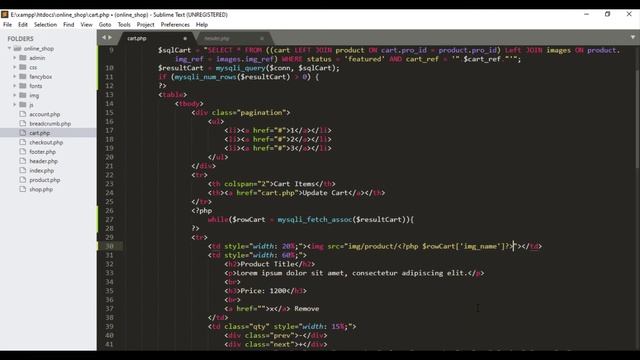Open the Edit menu
Image resolution: width=640 pixels, height=360 pixels.
click(23, 24)
